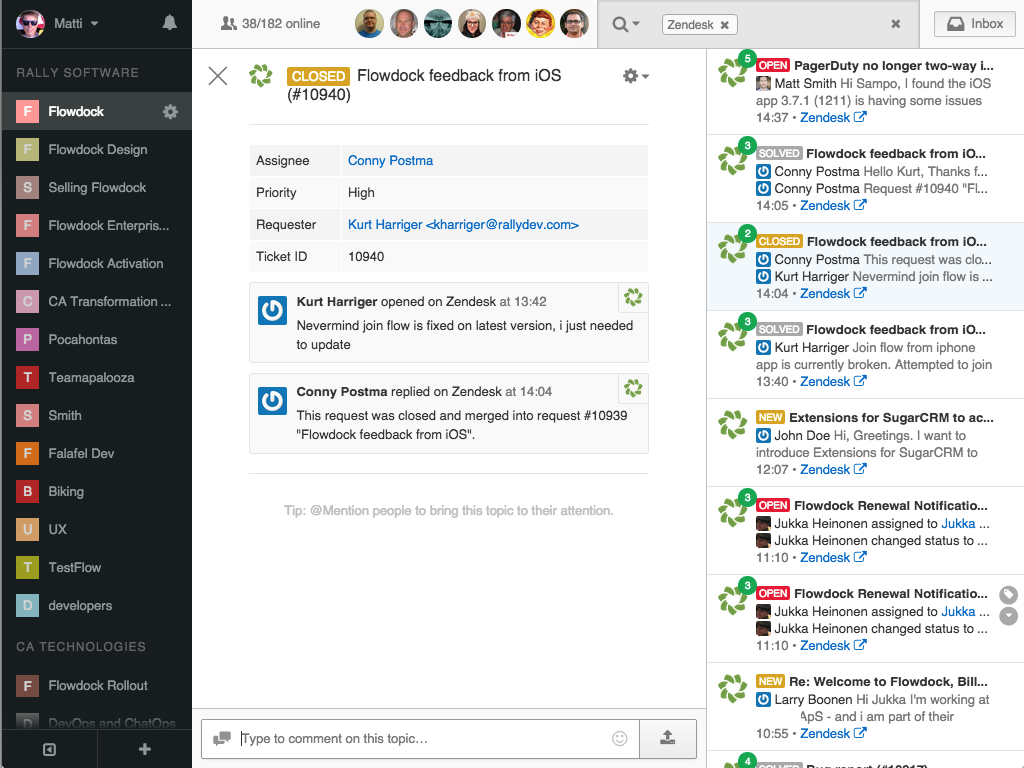Collapse the sidebar with arrow icon
This screenshot has height=768, width=1024.
point(49,749)
